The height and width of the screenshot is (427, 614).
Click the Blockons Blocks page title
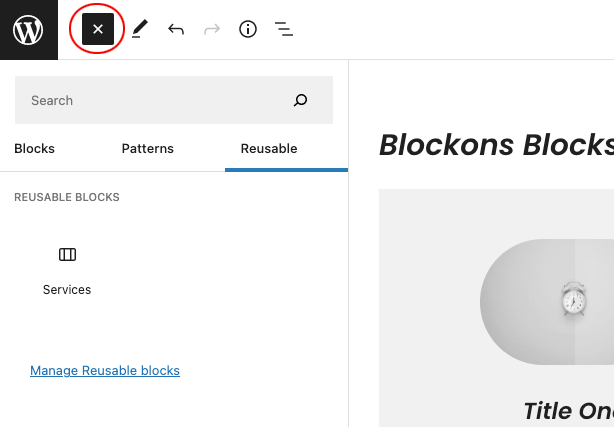click(497, 145)
